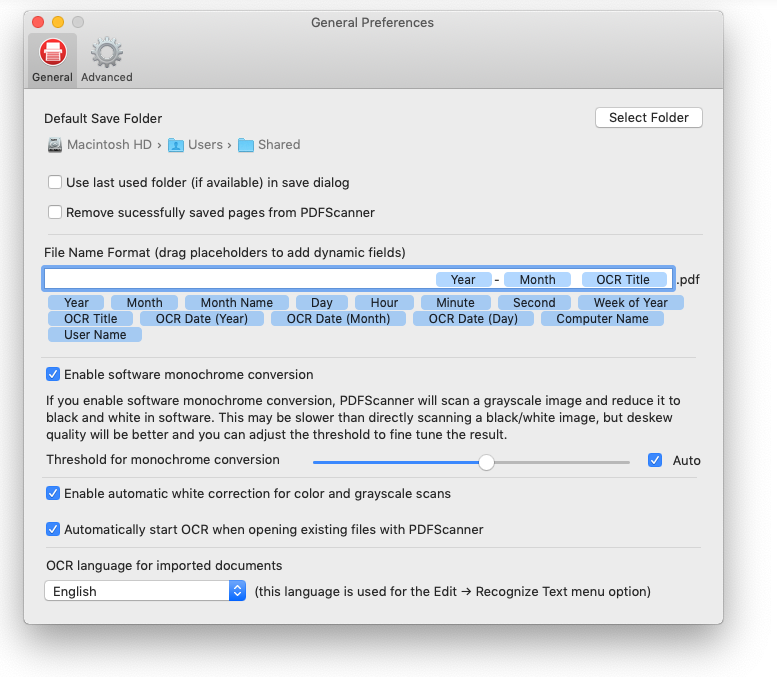Click the OCR Title placeholder in list
This screenshot has width=777, height=677.
90,319
